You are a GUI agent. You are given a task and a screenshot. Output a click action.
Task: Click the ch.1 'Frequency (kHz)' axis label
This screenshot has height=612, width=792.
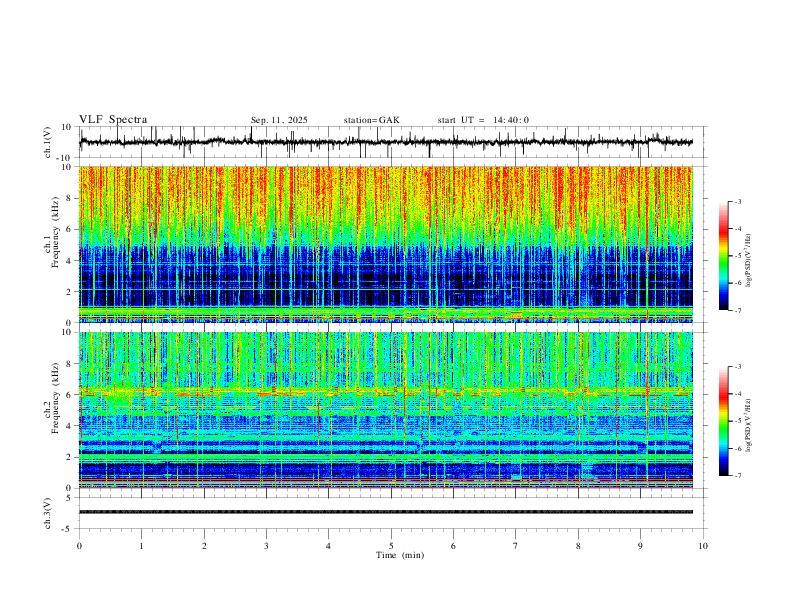55,231
